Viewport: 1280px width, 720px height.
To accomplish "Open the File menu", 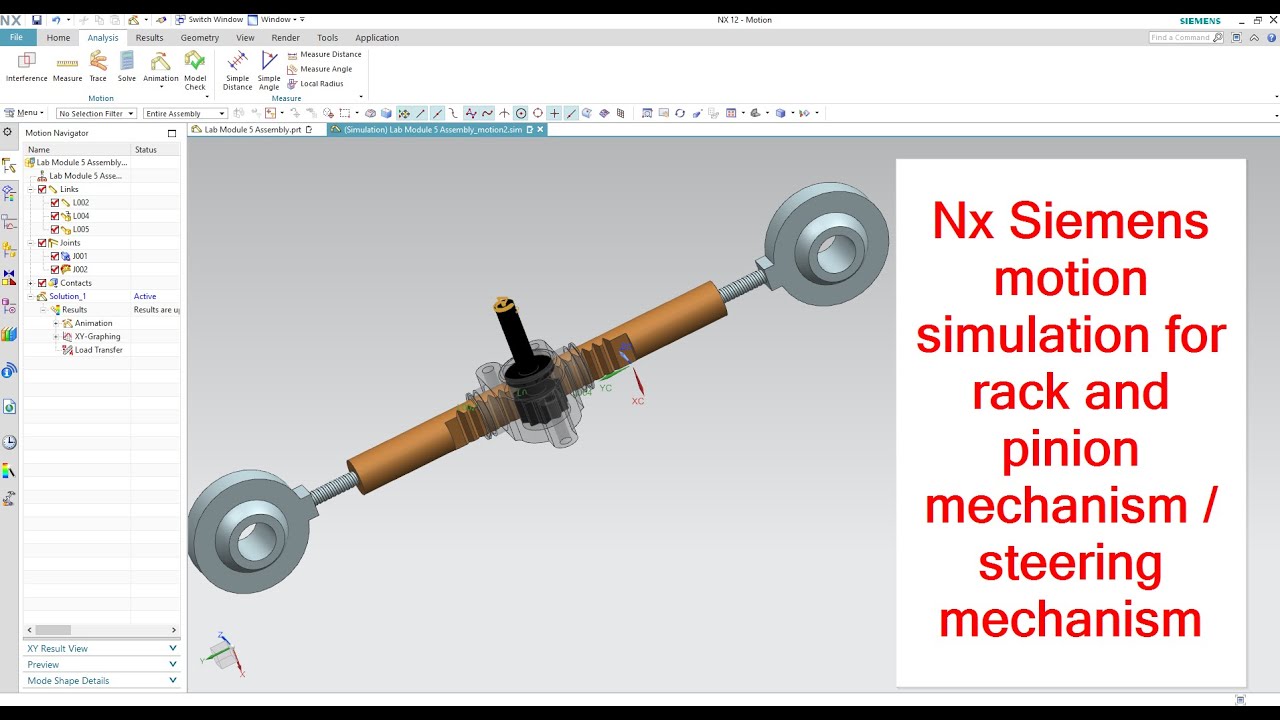I will (17, 37).
